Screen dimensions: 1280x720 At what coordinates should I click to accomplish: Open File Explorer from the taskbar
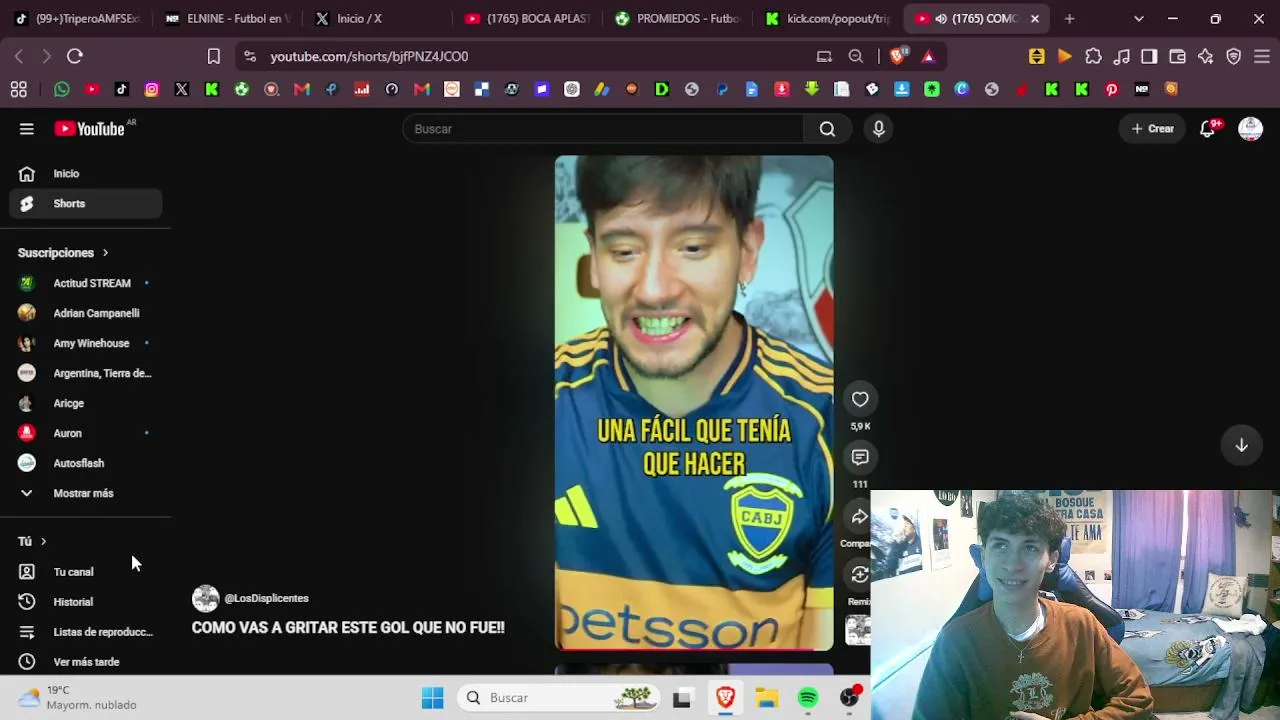[766, 698]
